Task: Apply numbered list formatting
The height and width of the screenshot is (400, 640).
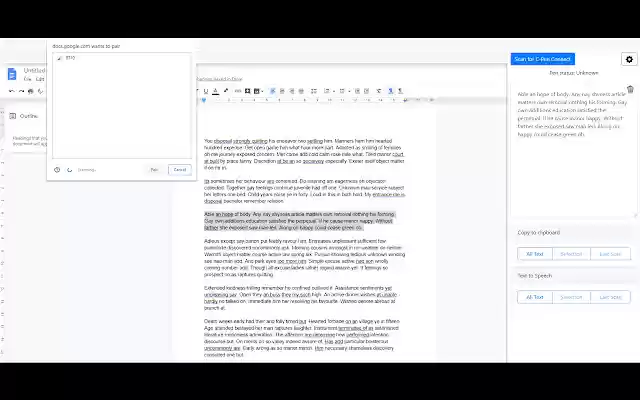Action: tap(327, 91)
